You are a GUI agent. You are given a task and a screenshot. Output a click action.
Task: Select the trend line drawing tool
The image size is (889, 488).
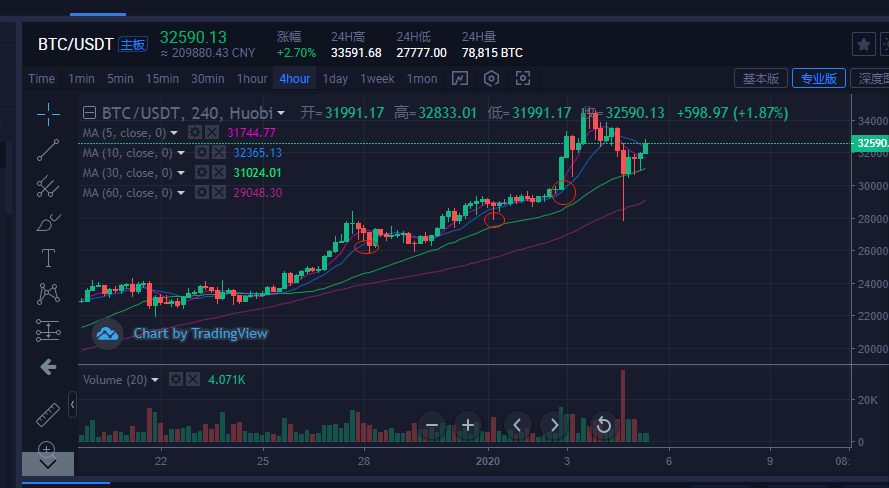48,150
